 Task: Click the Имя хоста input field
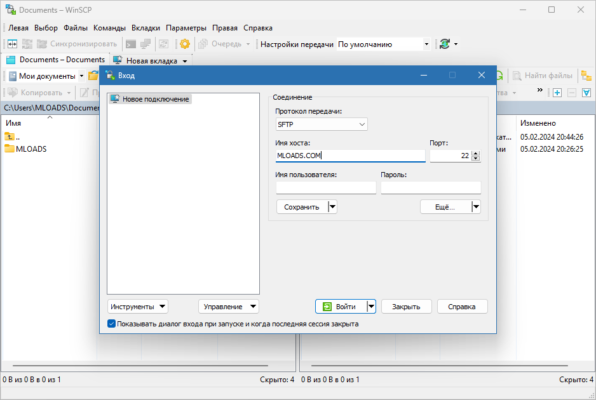350,156
